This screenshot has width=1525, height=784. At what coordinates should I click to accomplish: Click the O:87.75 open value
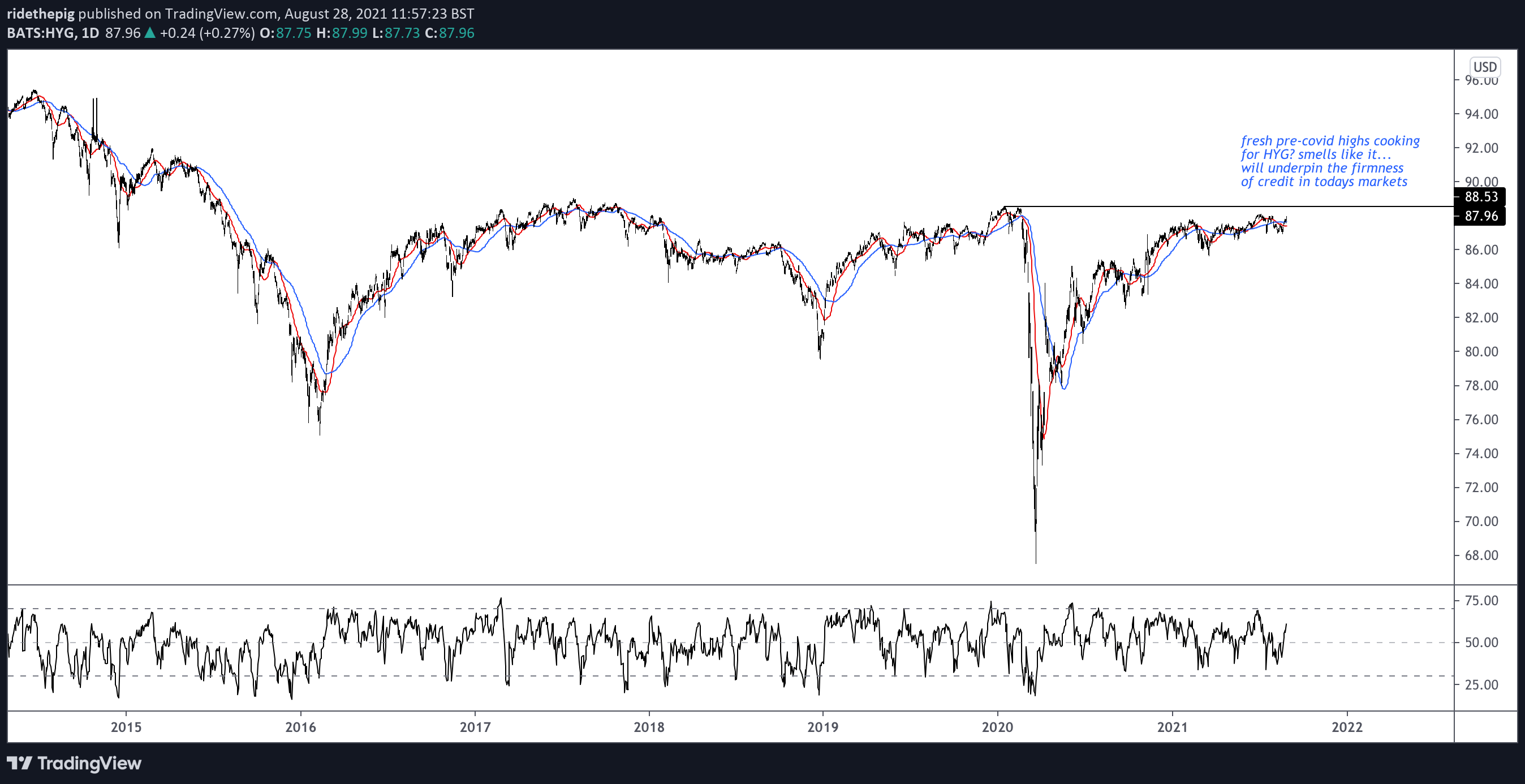tap(285, 33)
